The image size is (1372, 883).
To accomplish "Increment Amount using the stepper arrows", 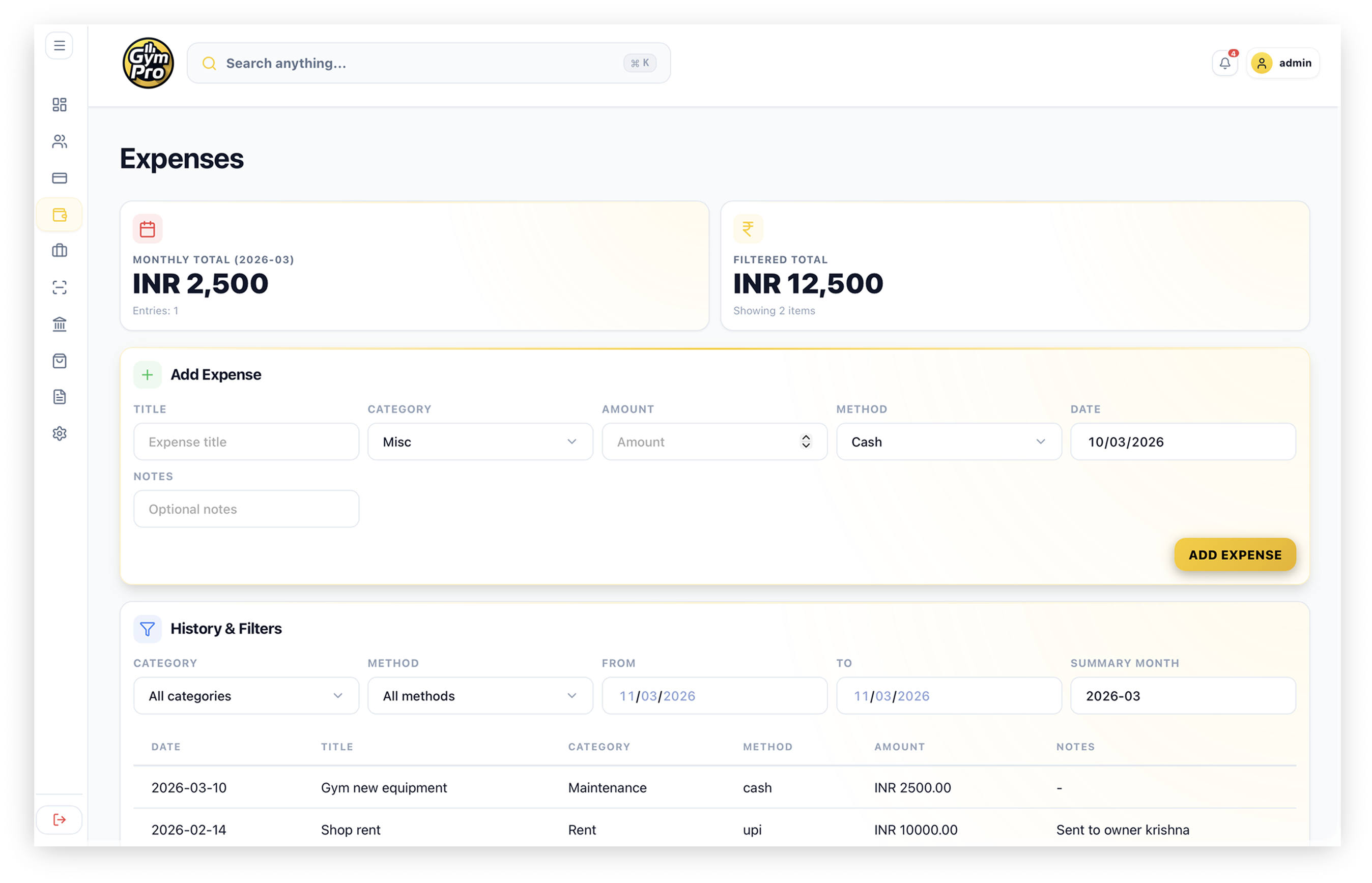I will pos(805,441).
